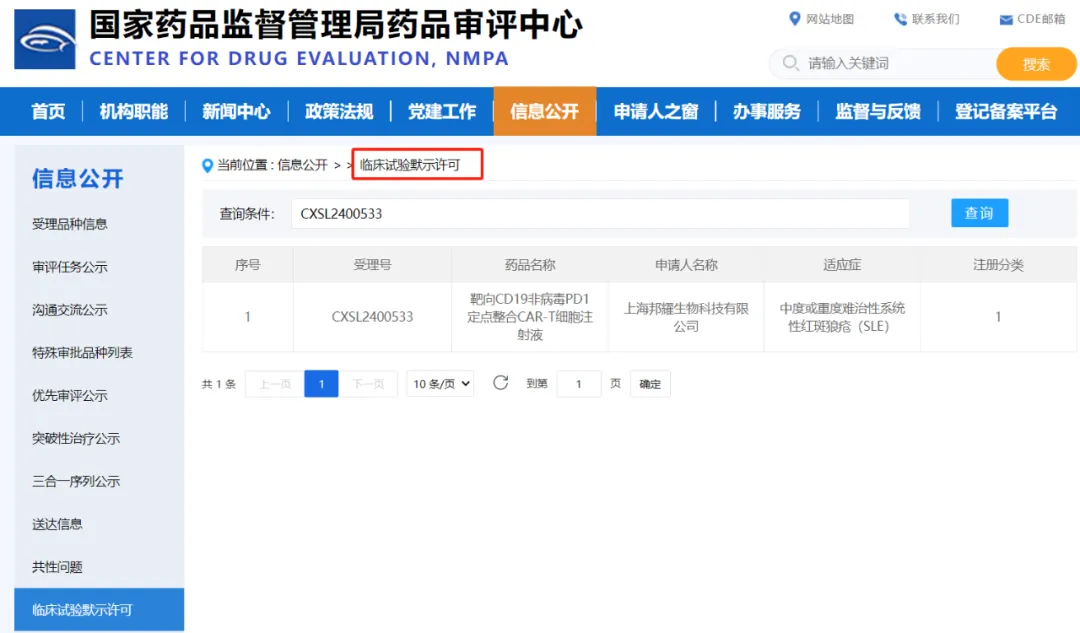Viewport: 1080px width, 633px height.
Task: Expand the 10 条/页 page size dropdown
Action: [440, 384]
